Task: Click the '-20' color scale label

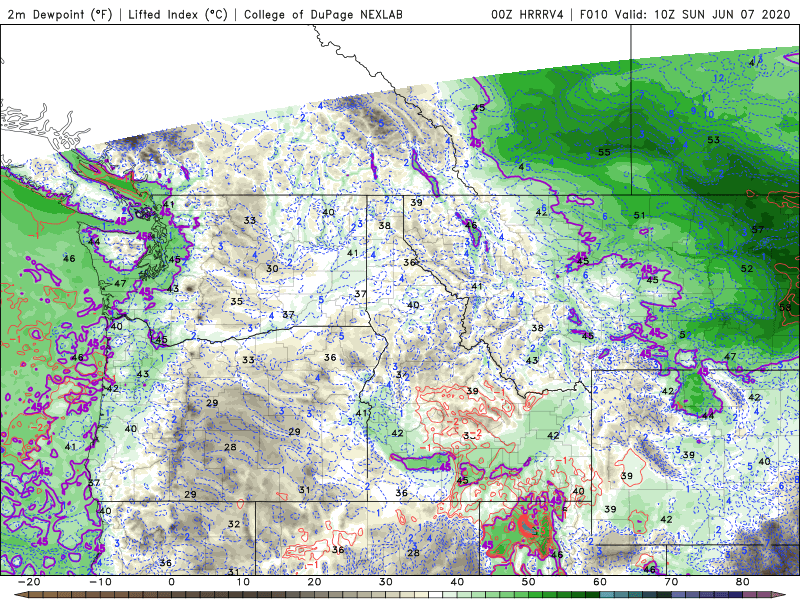Action: pyautogui.click(x=29, y=582)
